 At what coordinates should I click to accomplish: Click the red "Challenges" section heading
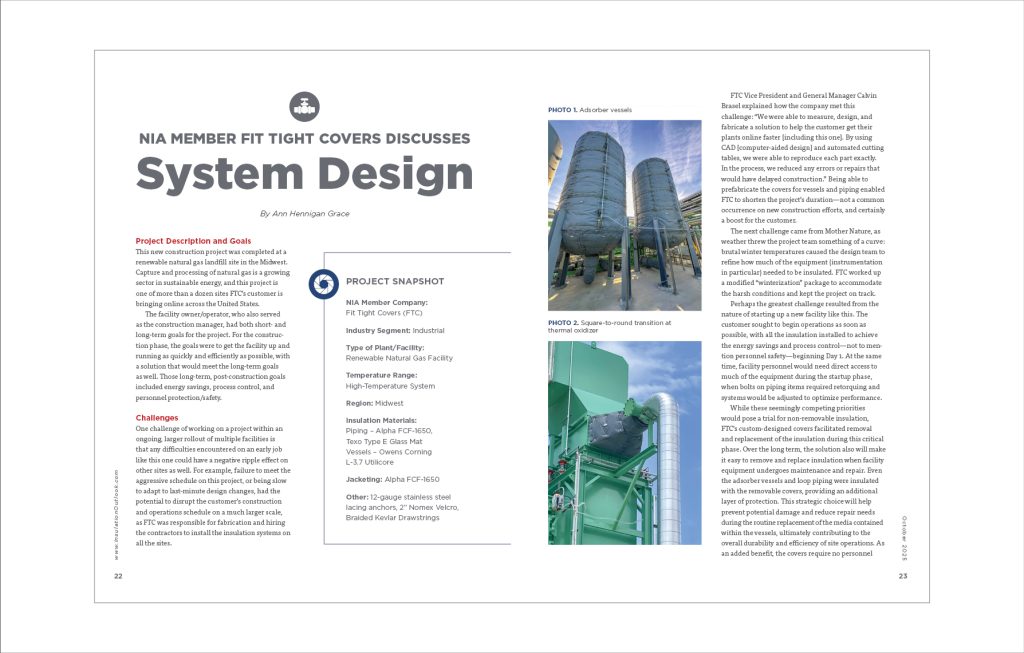(157, 417)
